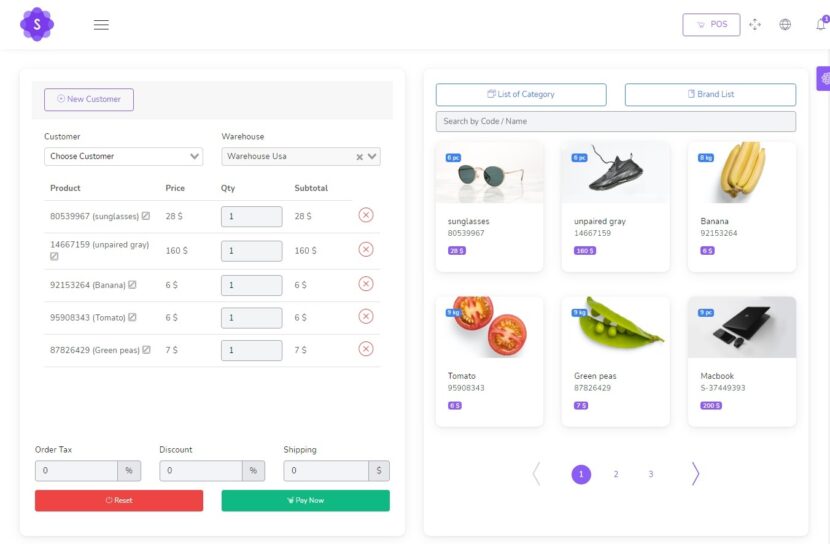830x544 pixels.
Task: Click the unpaired gray quantity field
Action: (x=251, y=251)
